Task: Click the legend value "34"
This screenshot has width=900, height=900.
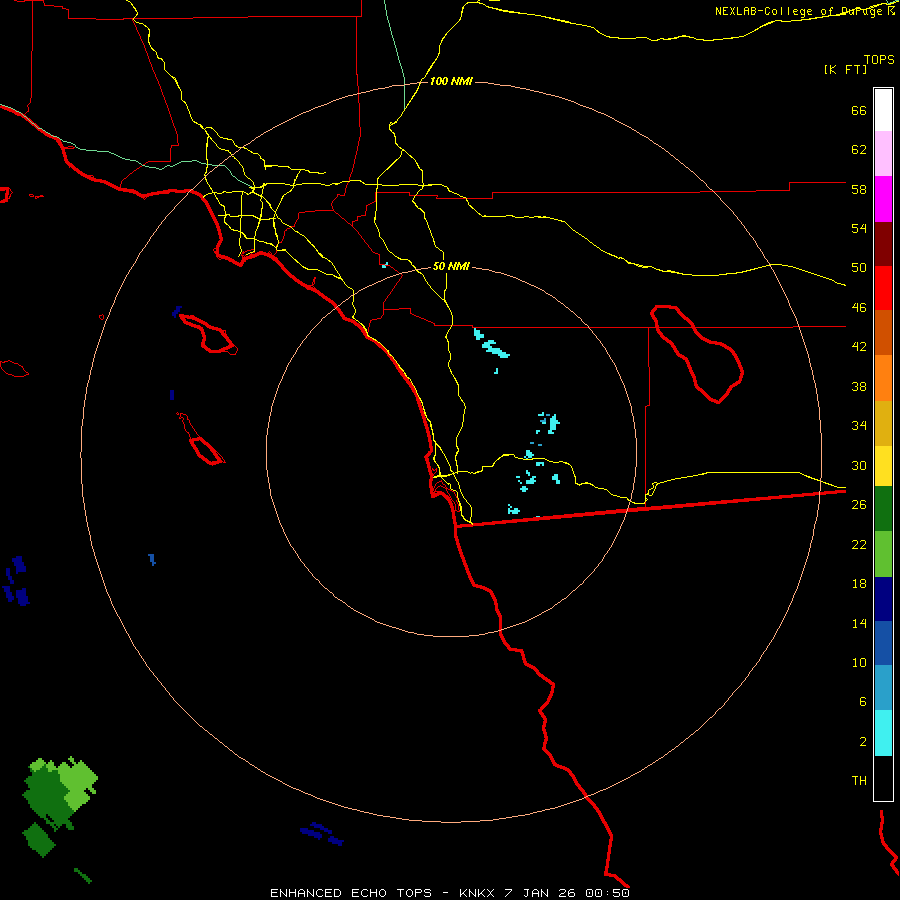Action: coord(859,425)
